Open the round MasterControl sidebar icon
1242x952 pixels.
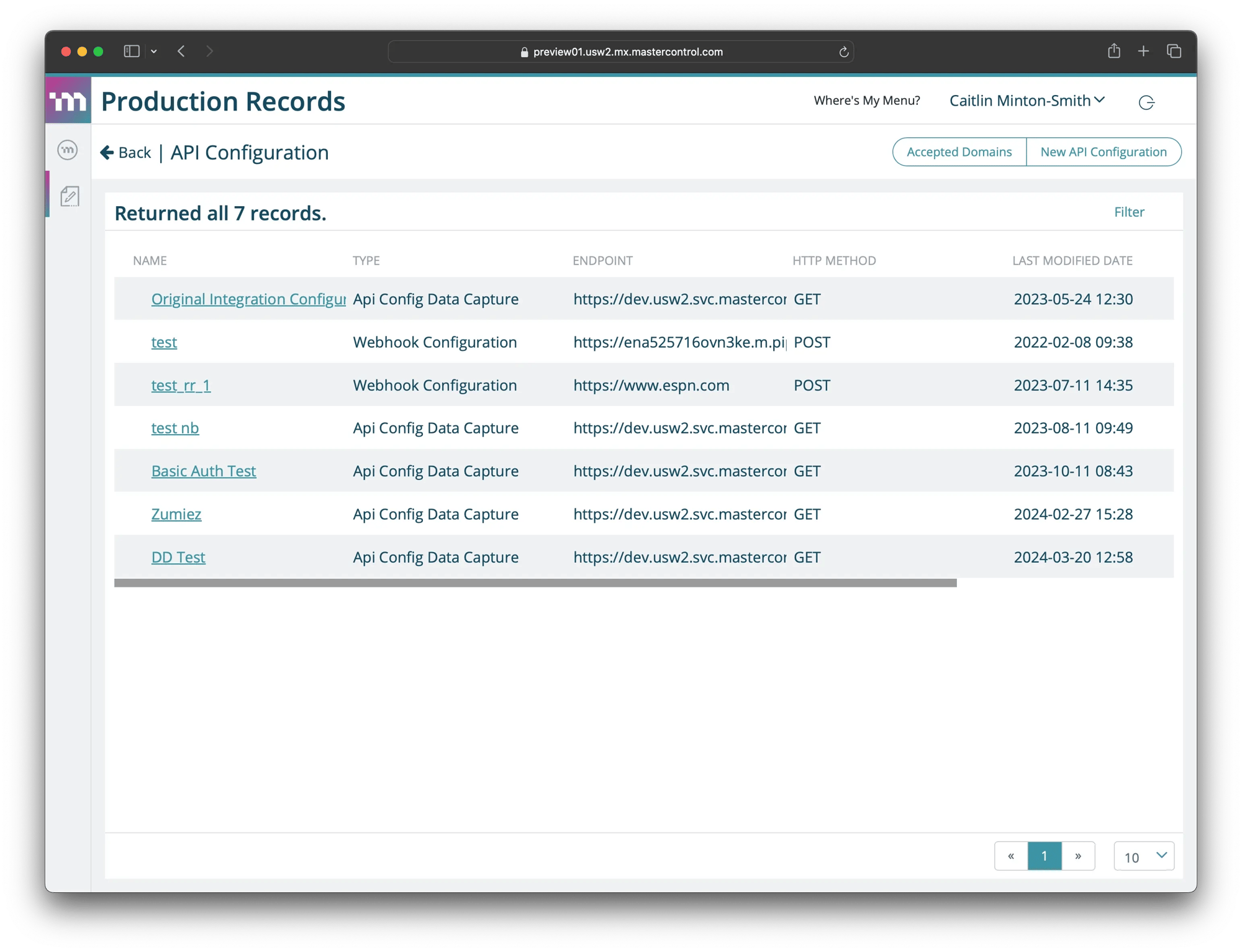tap(68, 150)
